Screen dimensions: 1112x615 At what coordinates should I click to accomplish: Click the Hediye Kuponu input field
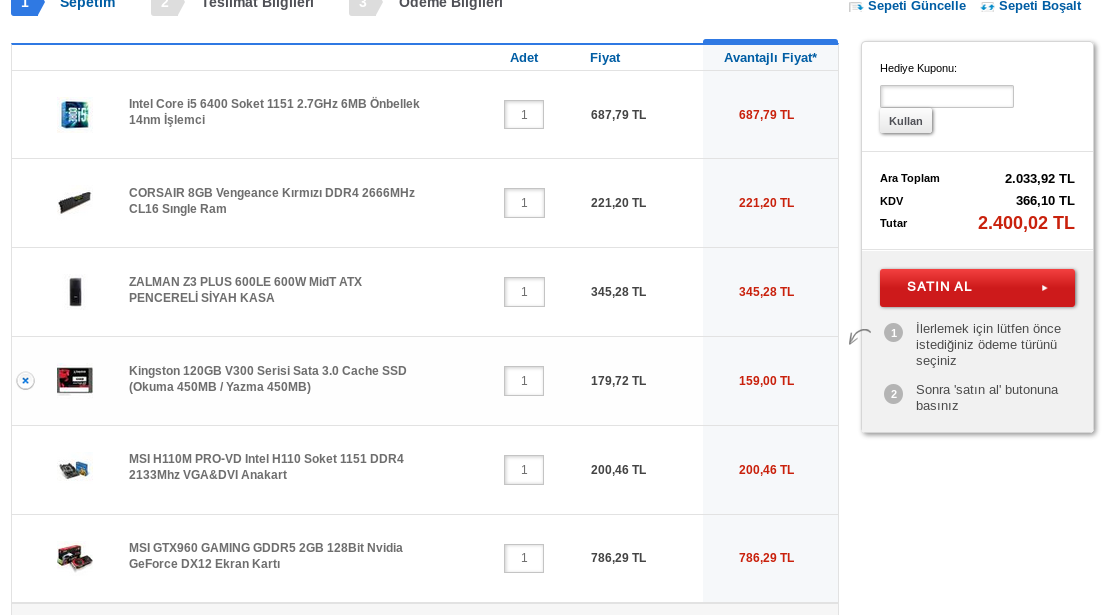pos(947,96)
